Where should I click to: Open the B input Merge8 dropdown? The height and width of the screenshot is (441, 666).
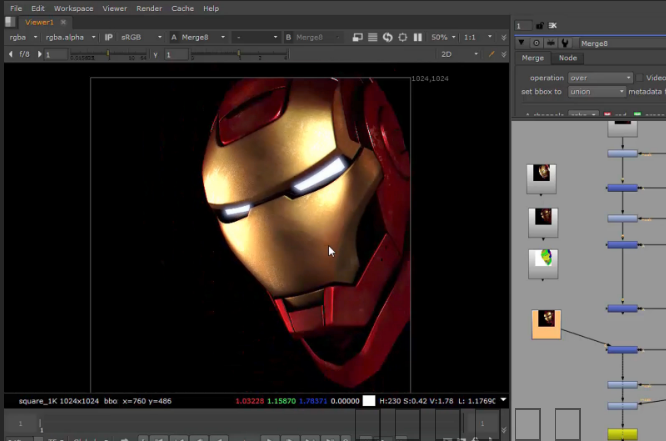318,37
